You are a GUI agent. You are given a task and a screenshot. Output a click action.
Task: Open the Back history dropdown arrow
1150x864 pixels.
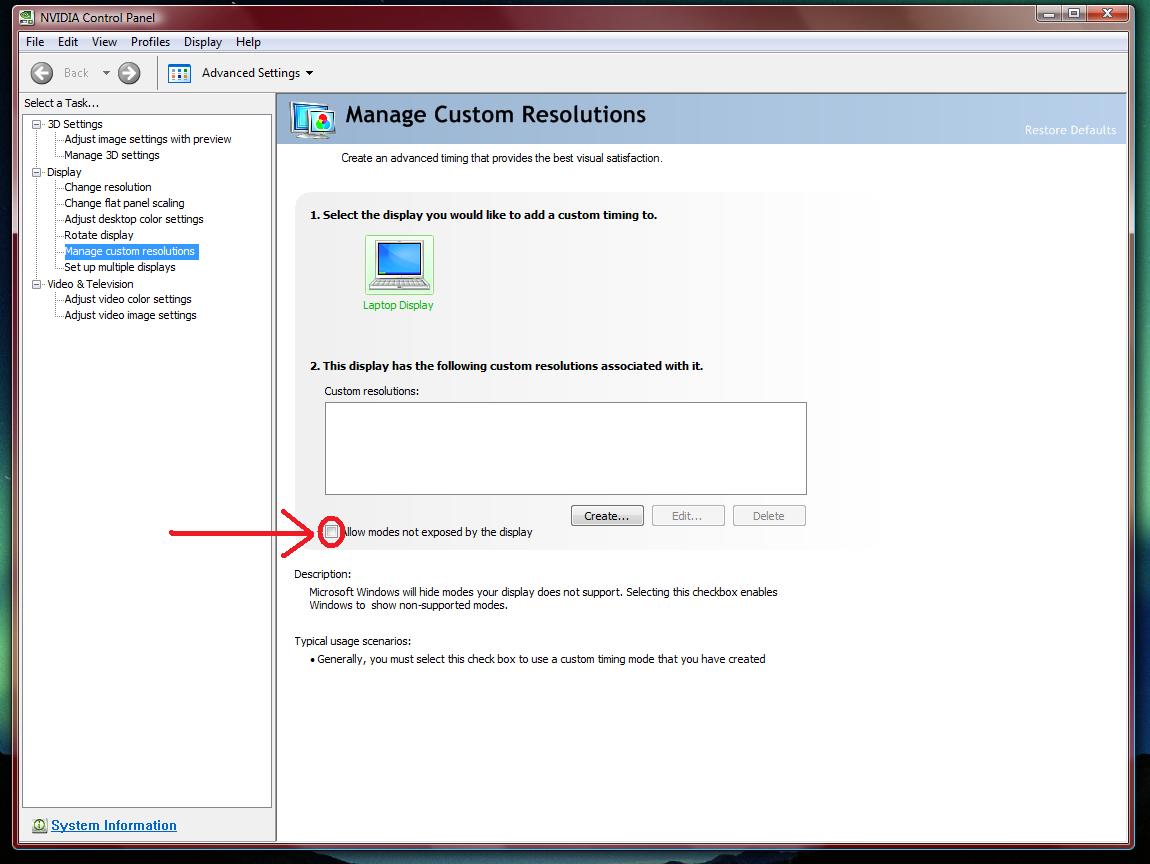pyautogui.click(x=106, y=73)
